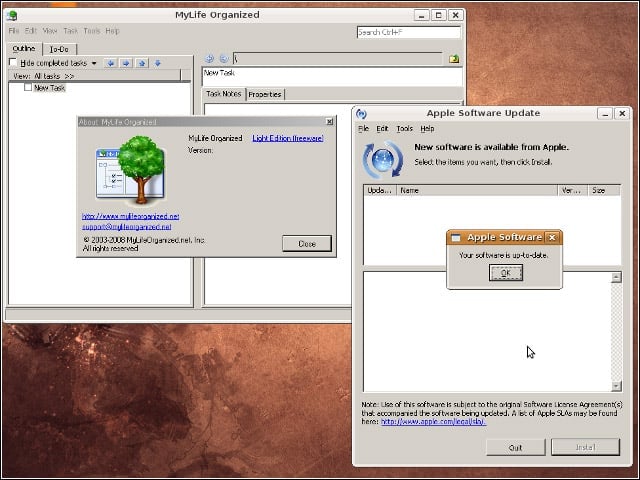640x480 pixels.
Task: Close the Apple Software popup with X
Action: click(x=552, y=238)
